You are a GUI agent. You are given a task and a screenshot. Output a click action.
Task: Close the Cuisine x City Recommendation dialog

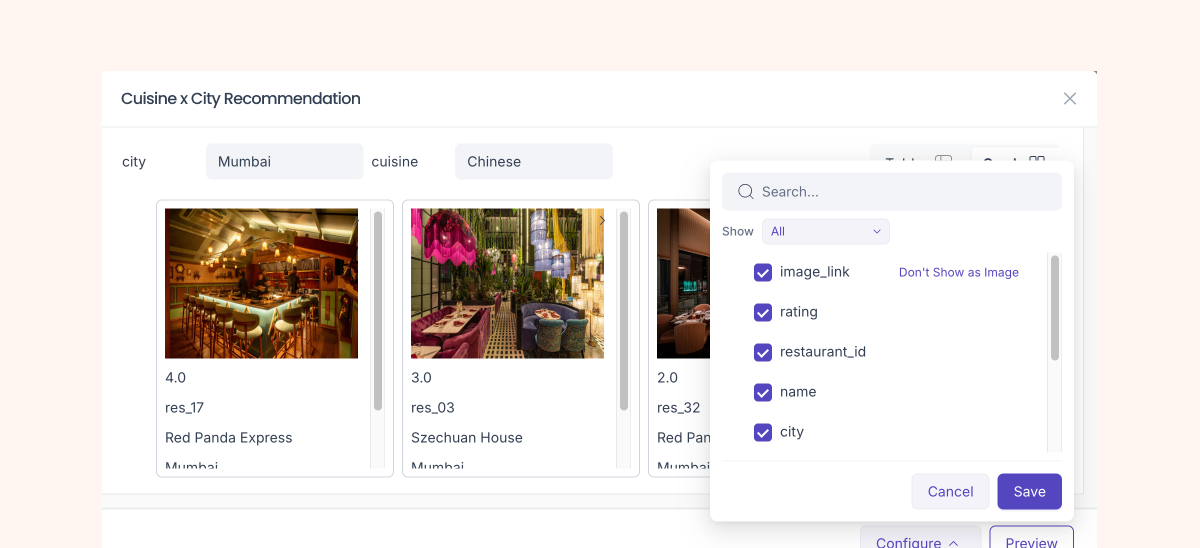coord(1069,98)
